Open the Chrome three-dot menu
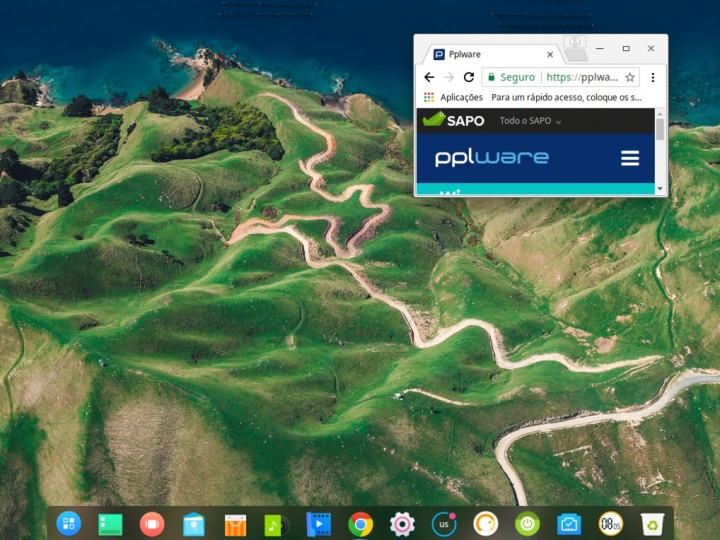 tap(653, 77)
